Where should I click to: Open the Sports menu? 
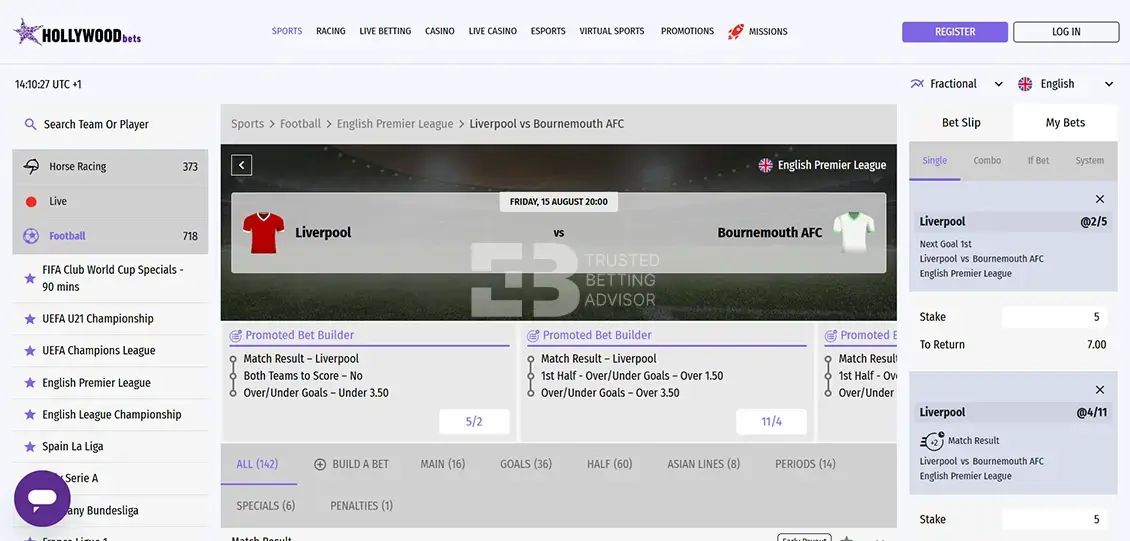[287, 31]
